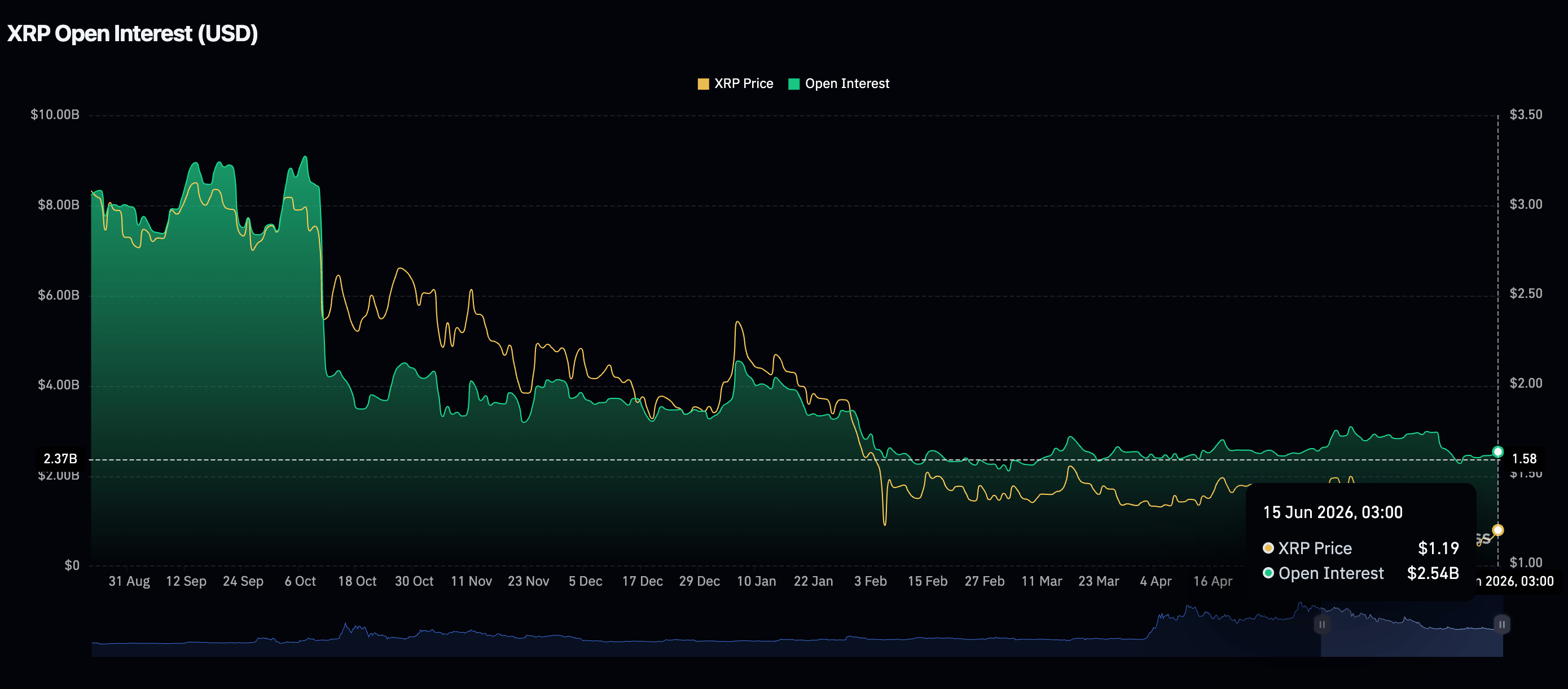Click the "$3.00" right axis label
Image resolution: width=1568 pixels, height=689 pixels.
(1526, 204)
